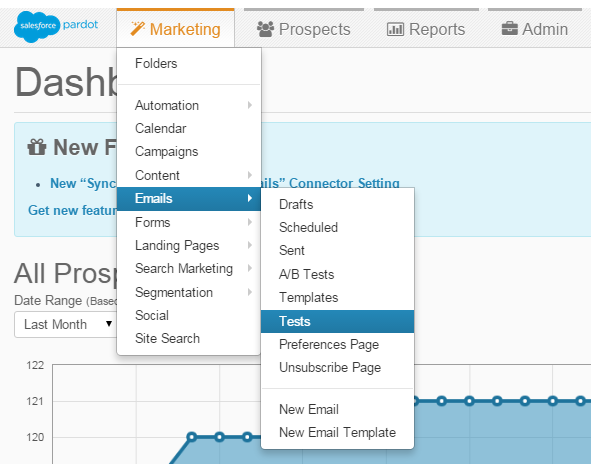Image resolution: width=591 pixels, height=464 pixels.
Task: Select Tests in the Emails submenu
Action: 337,321
